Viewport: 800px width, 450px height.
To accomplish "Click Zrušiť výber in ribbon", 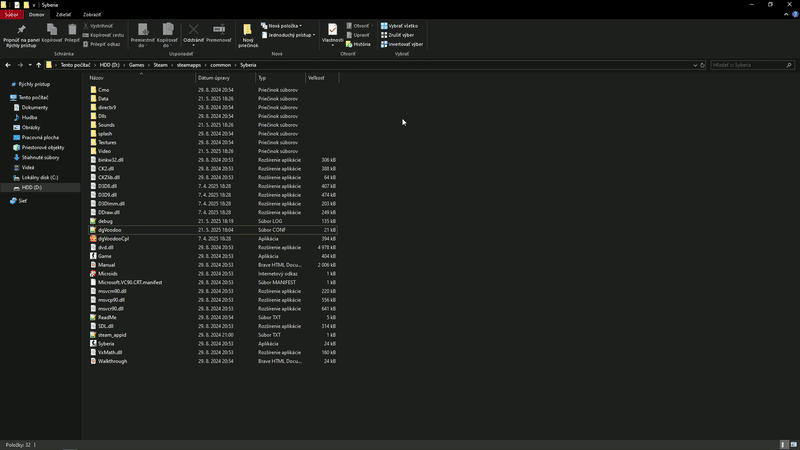I will click(397, 35).
